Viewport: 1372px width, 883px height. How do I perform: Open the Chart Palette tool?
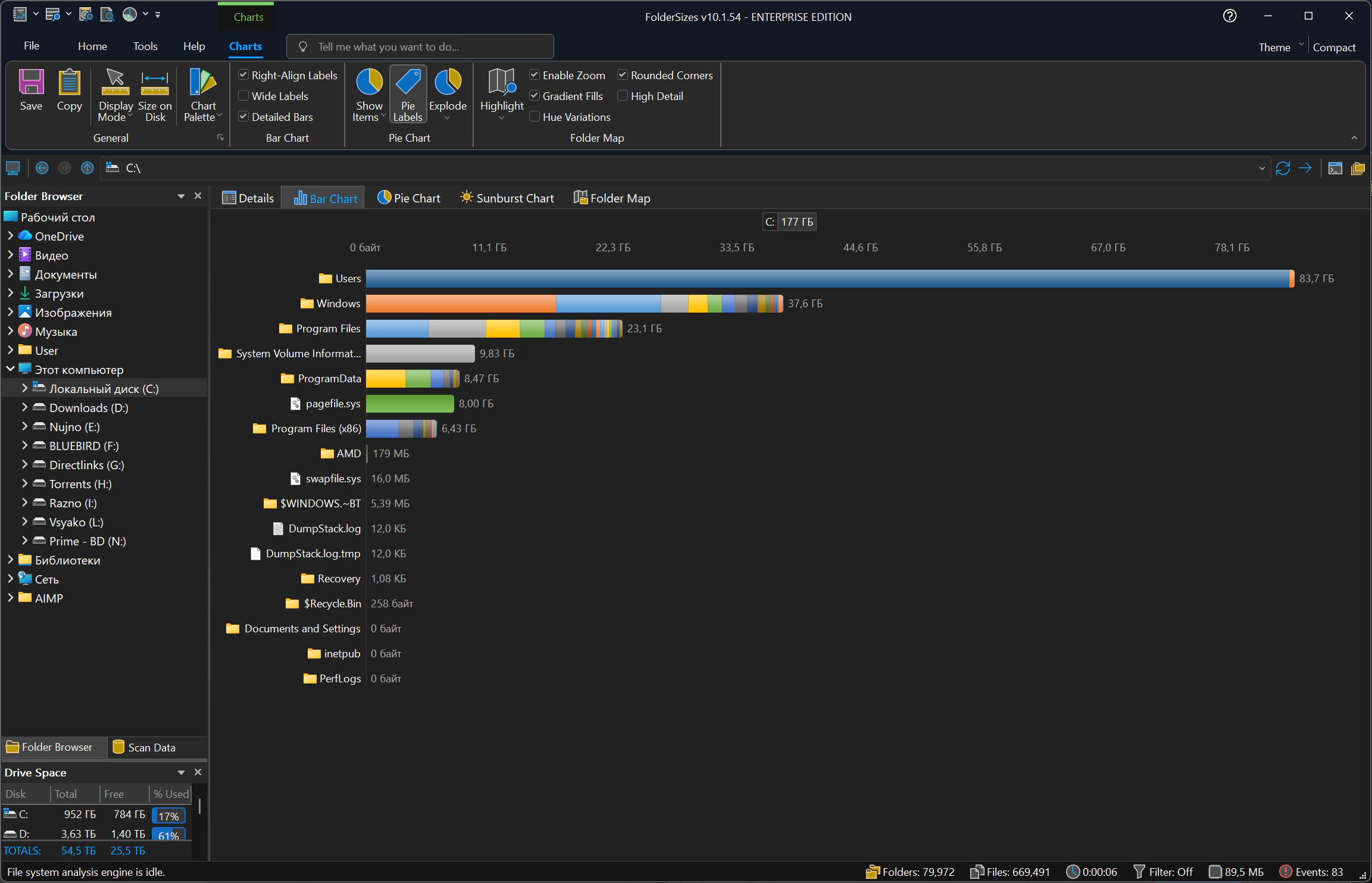(203, 95)
